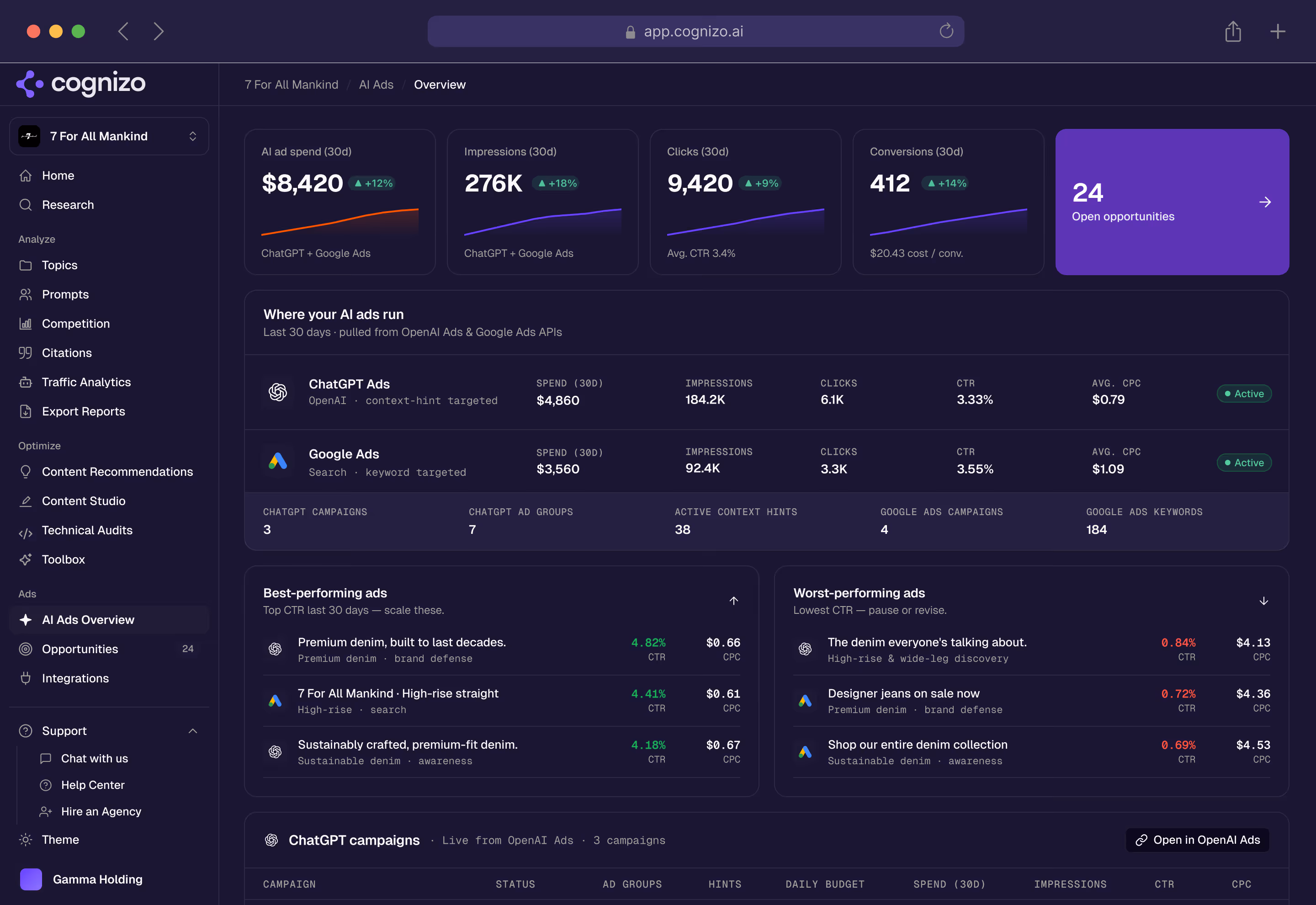Open Research from the sidebar
This screenshot has width=1316, height=905.
[109, 205]
